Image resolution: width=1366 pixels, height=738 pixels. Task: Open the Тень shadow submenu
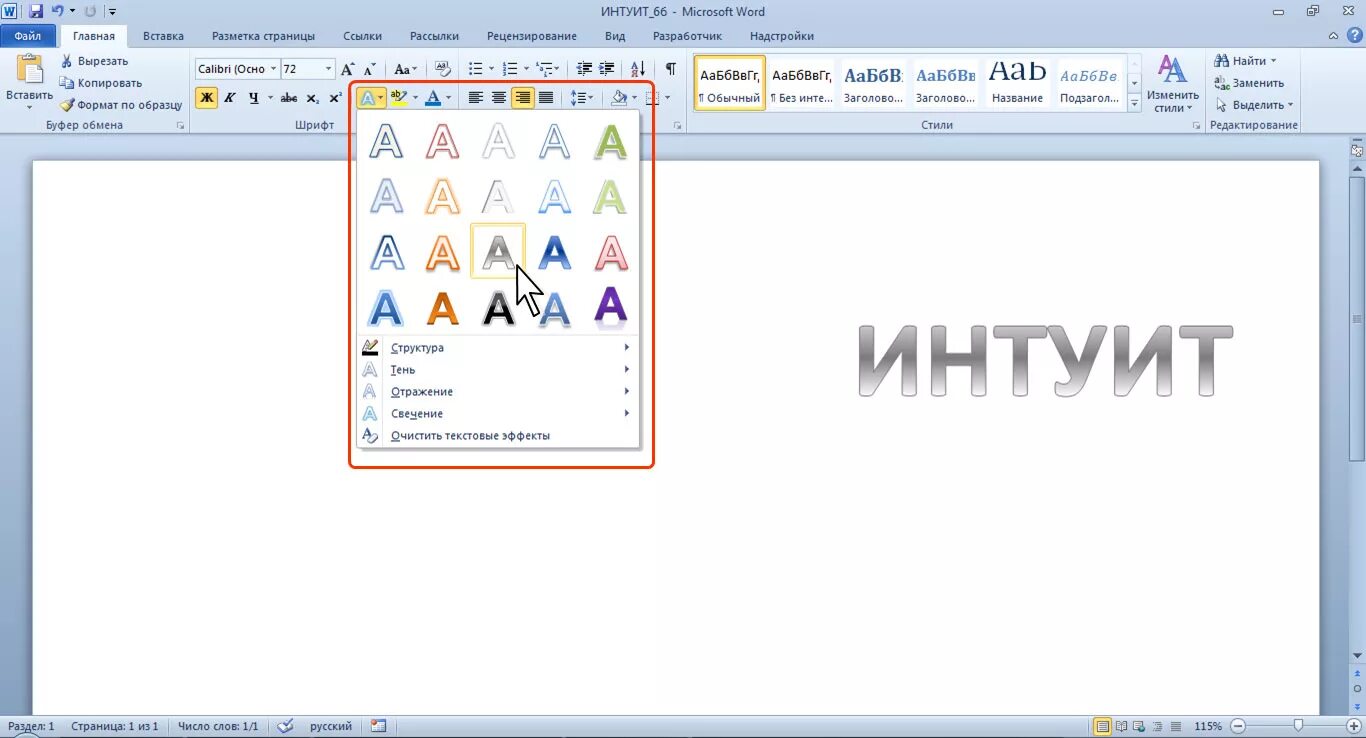tap(498, 370)
